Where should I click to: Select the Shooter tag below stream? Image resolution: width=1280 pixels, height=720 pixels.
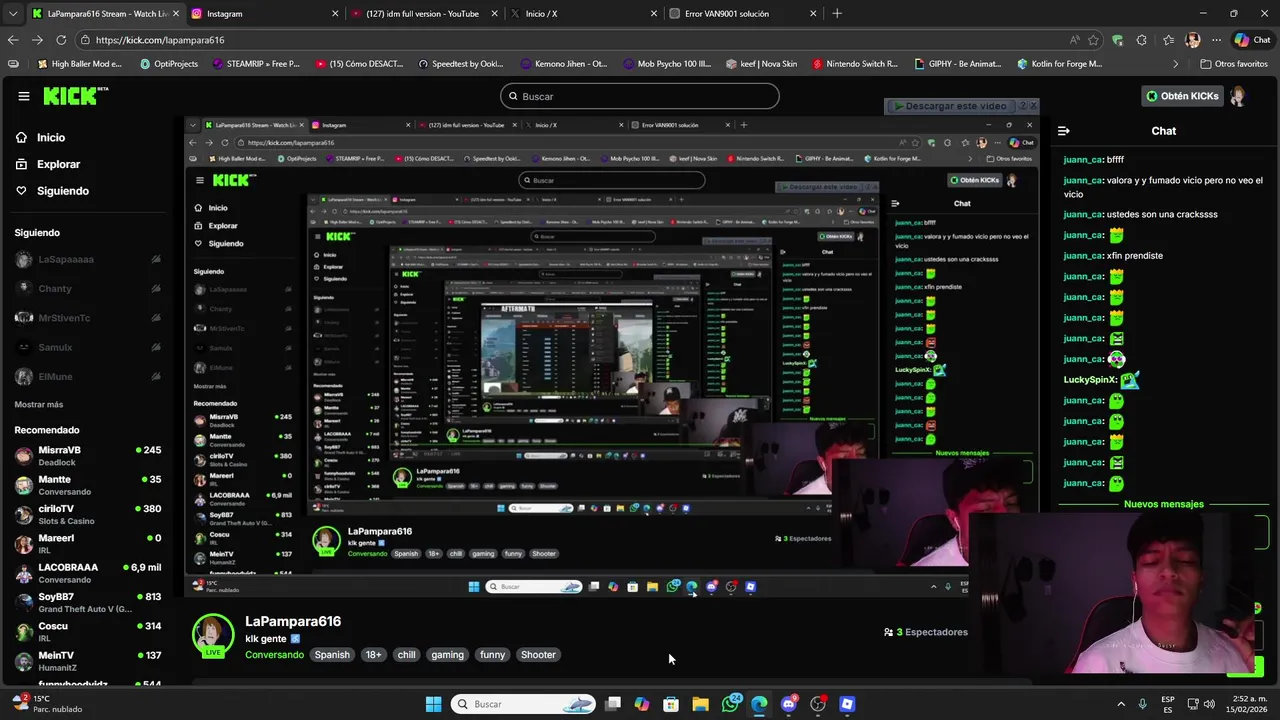pos(538,655)
